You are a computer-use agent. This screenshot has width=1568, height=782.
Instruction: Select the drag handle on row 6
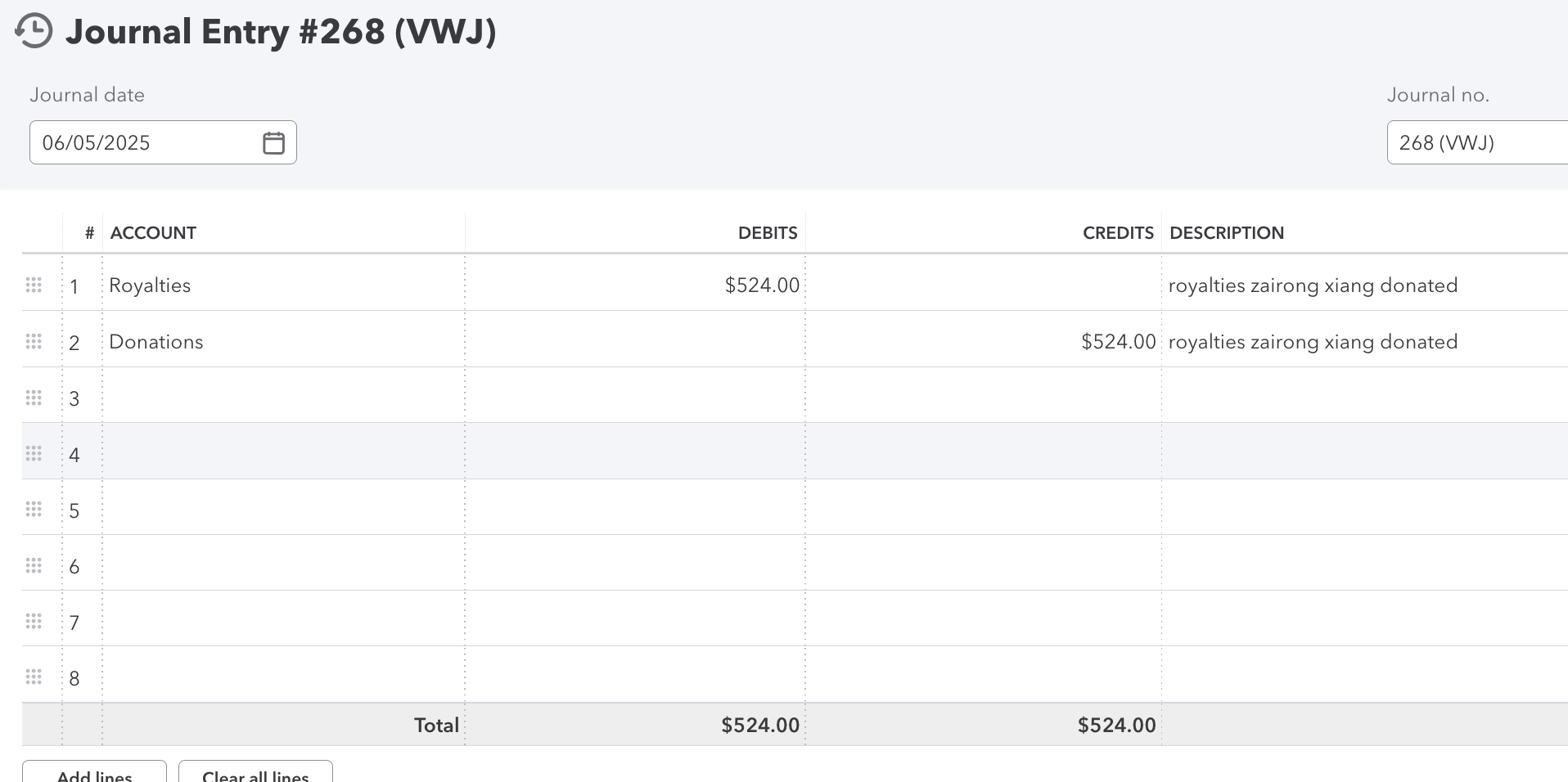(x=34, y=566)
